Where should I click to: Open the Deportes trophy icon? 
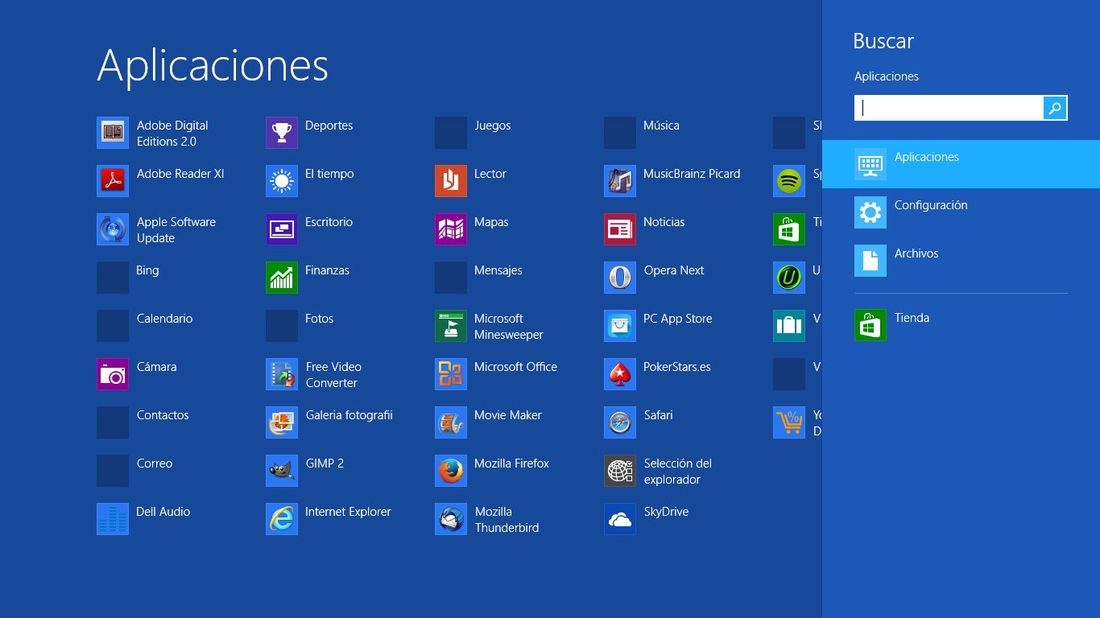click(x=281, y=133)
